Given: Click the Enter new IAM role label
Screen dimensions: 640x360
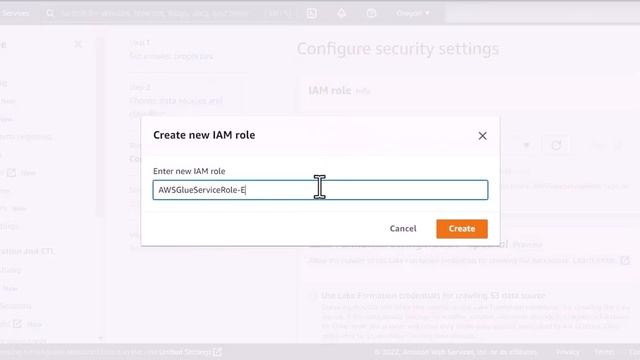Looking at the screenshot, I should point(189,171).
